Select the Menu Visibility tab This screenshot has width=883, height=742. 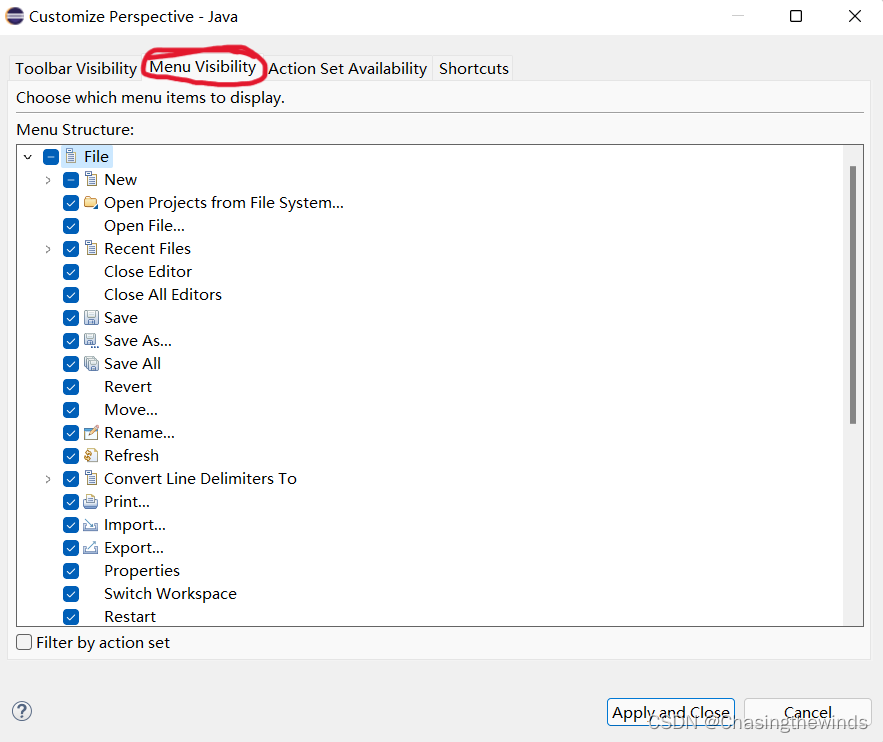203,66
